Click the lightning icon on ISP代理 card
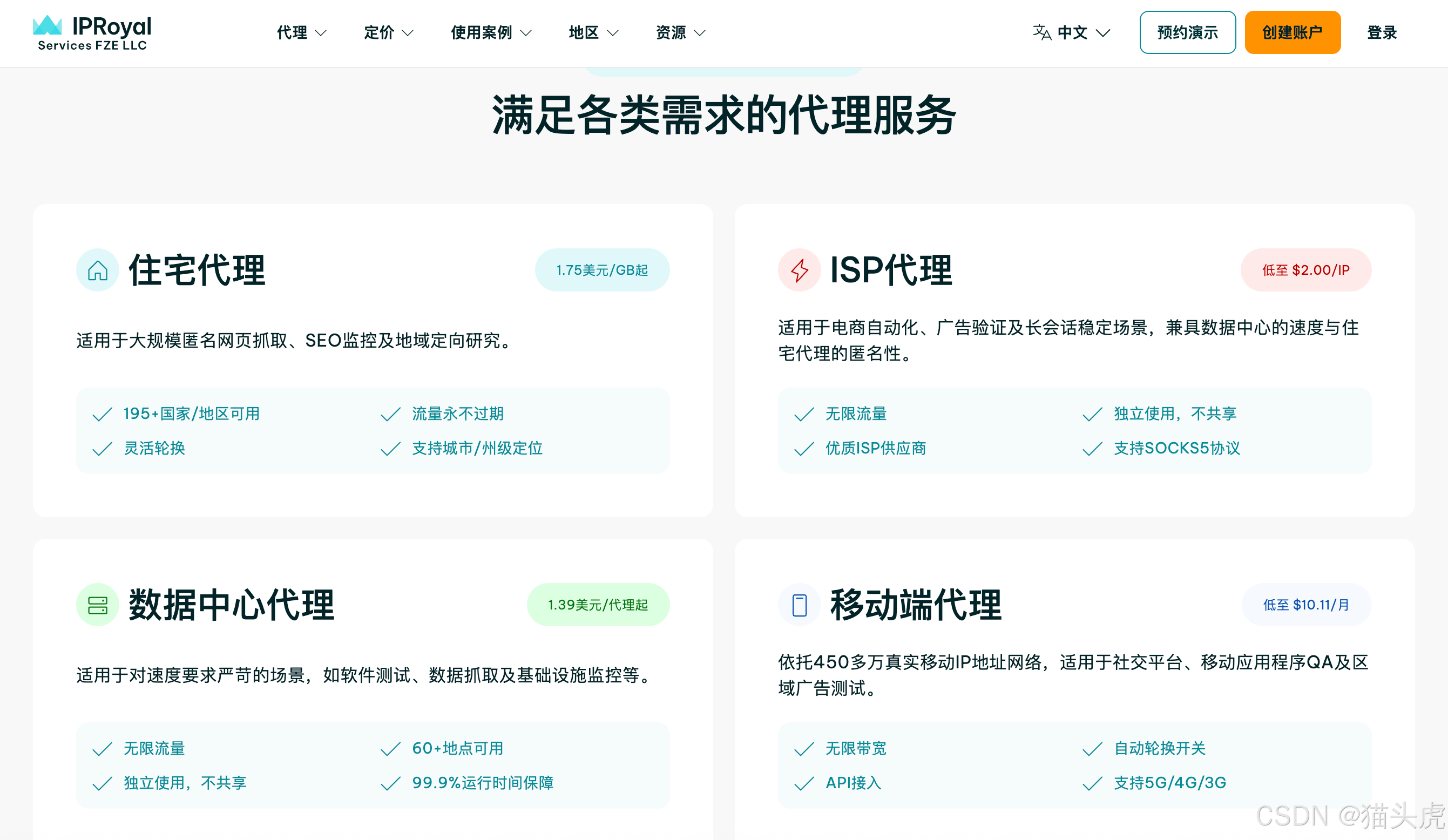 click(x=798, y=269)
